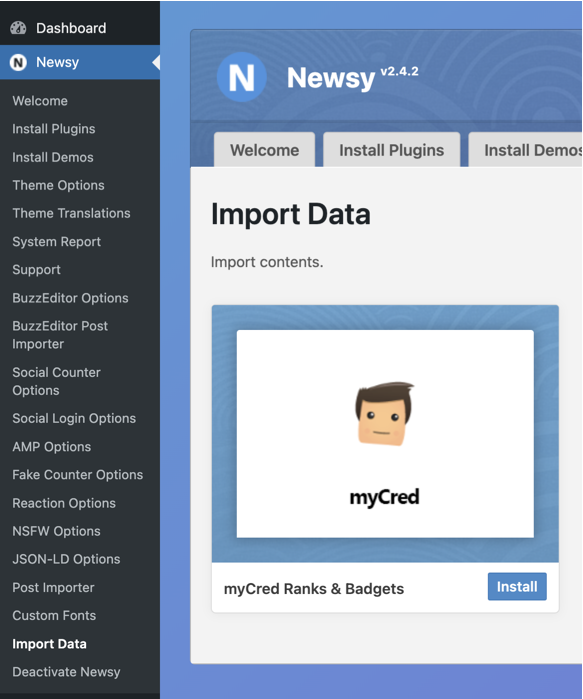Click the Dashboard gauge icon
The width and height of the screenshot is (583, 699).
point(18,28)
